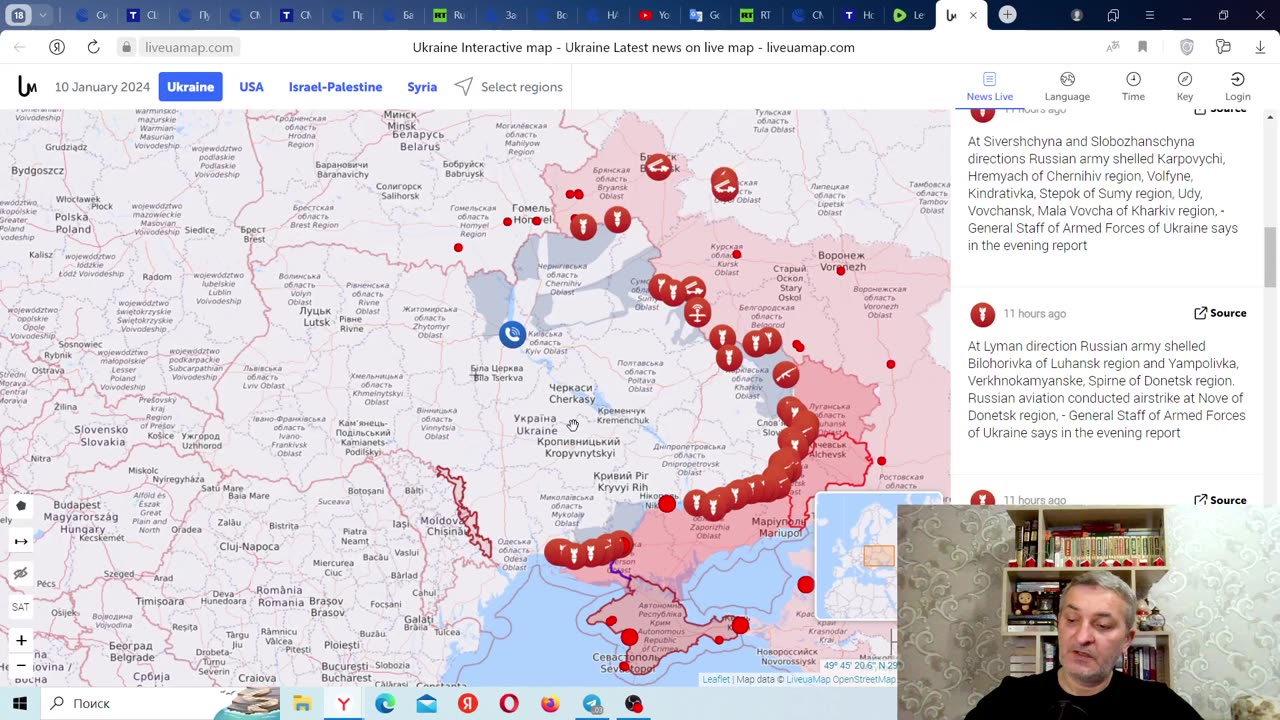The width and height of the screenshot is (1280, 720).
Task: Open the Language selector
Action: pos(1067,87)
